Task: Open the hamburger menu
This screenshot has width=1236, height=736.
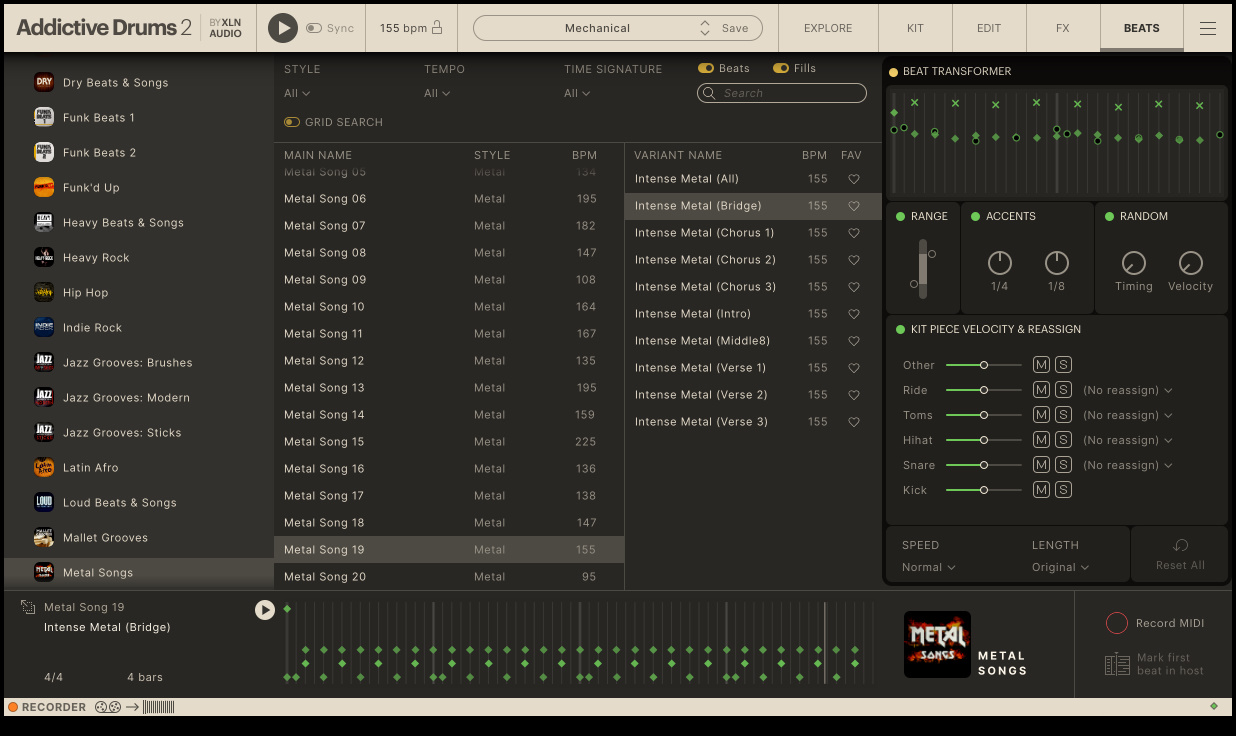Action: (1208, 28)
